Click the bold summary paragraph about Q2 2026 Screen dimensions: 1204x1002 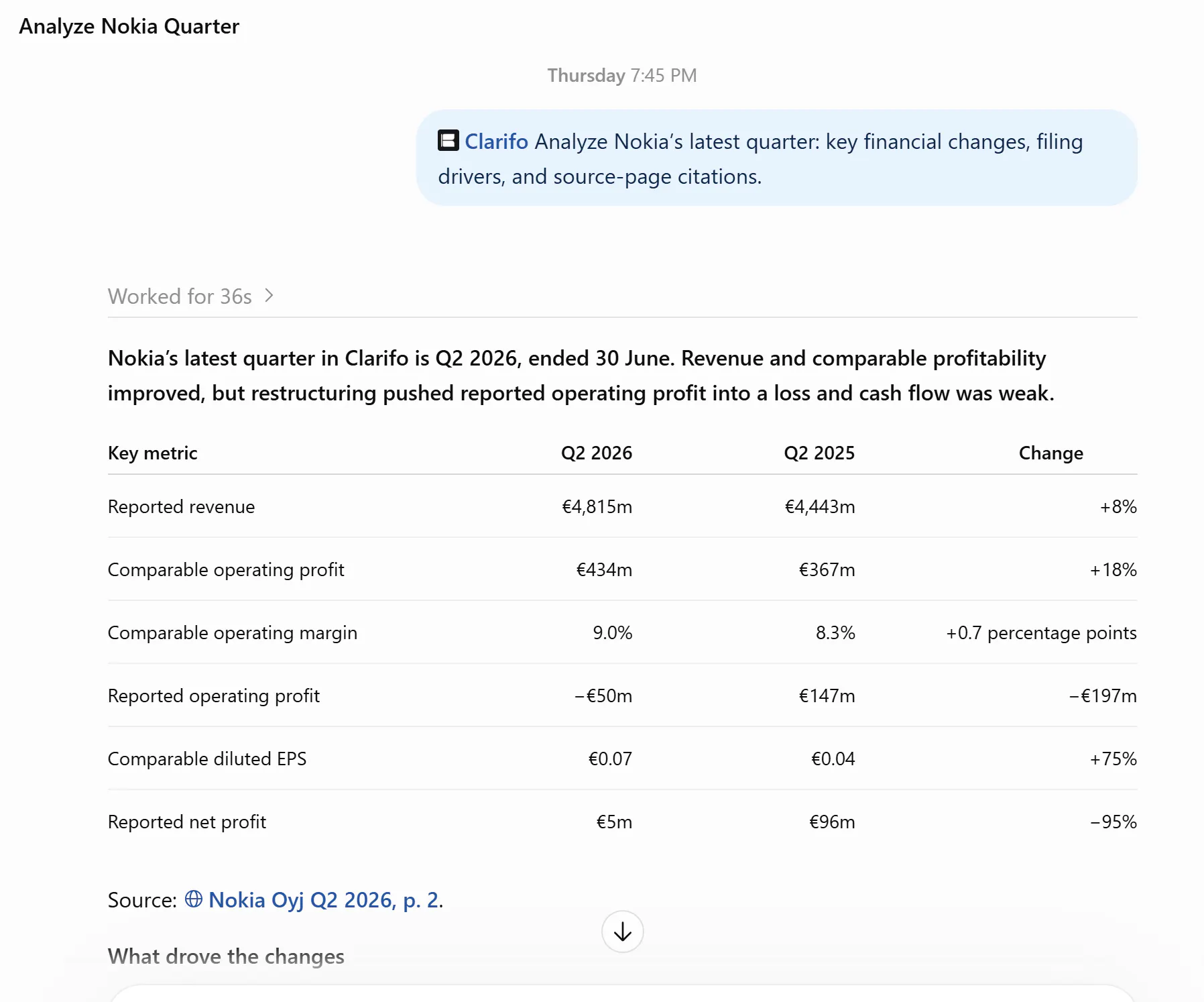pos(581,376)
